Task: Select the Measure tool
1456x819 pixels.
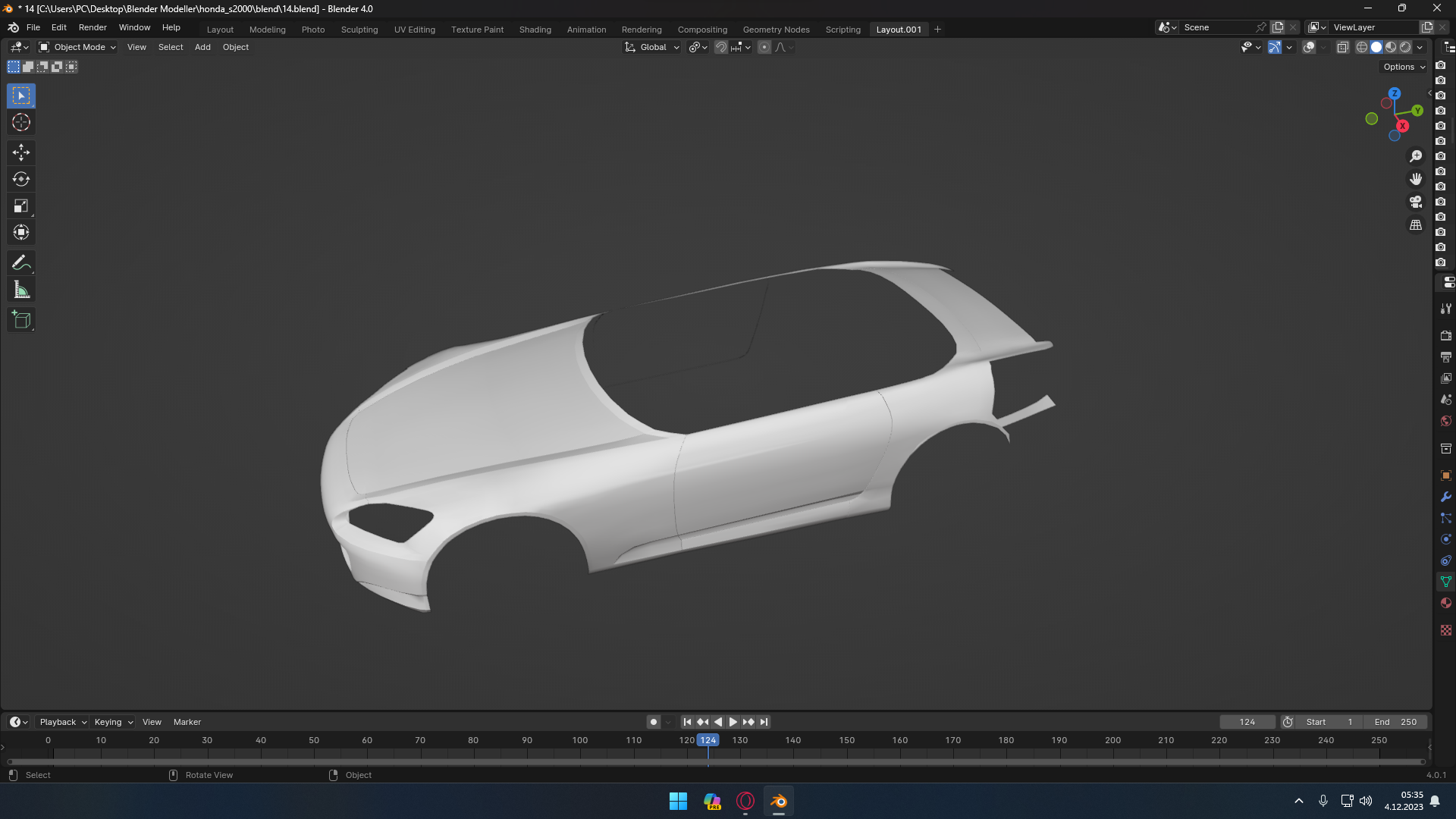Action: [21, 290]
